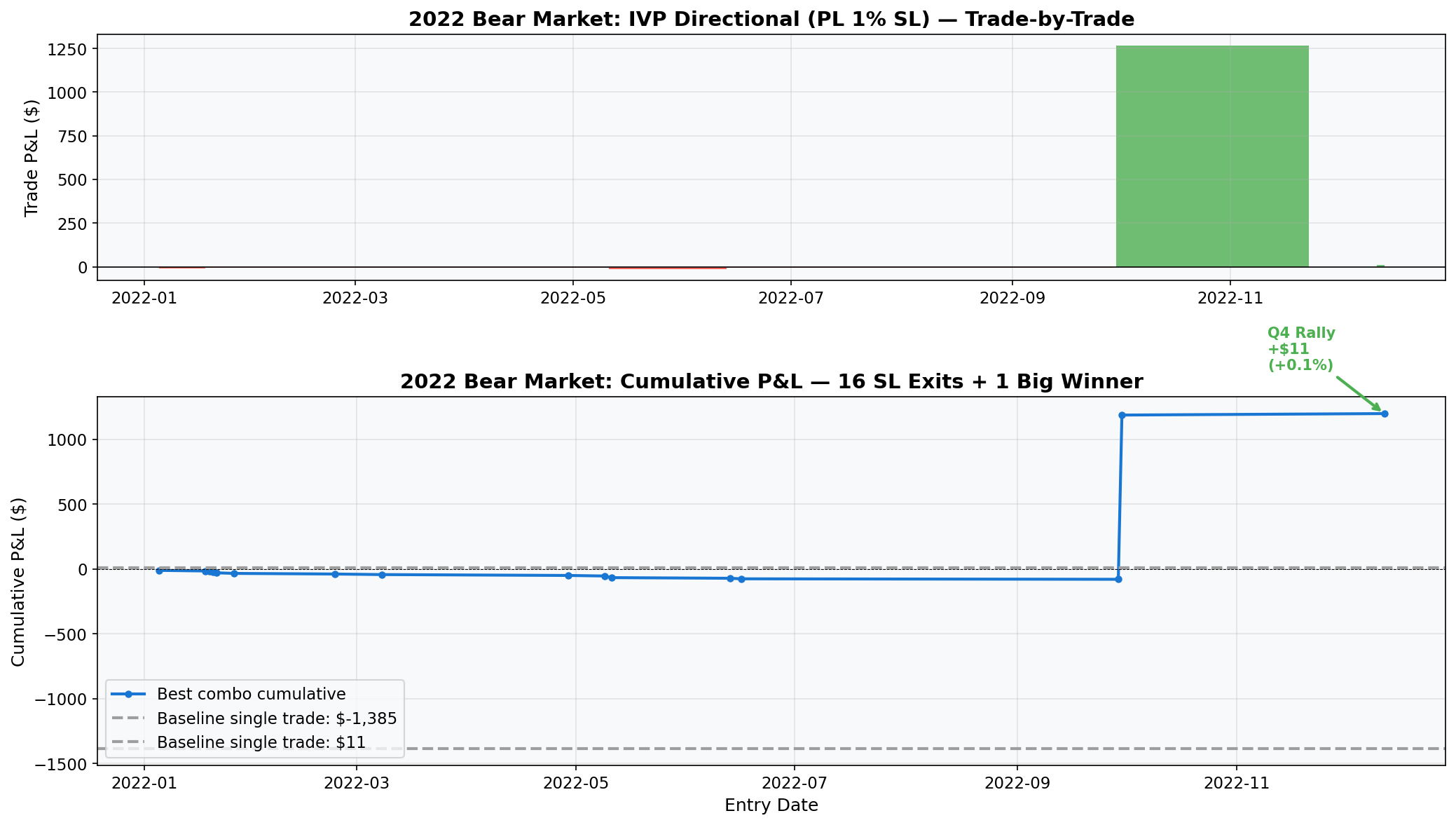Click the 2022-07 tick on the cumulative chart

795,782
